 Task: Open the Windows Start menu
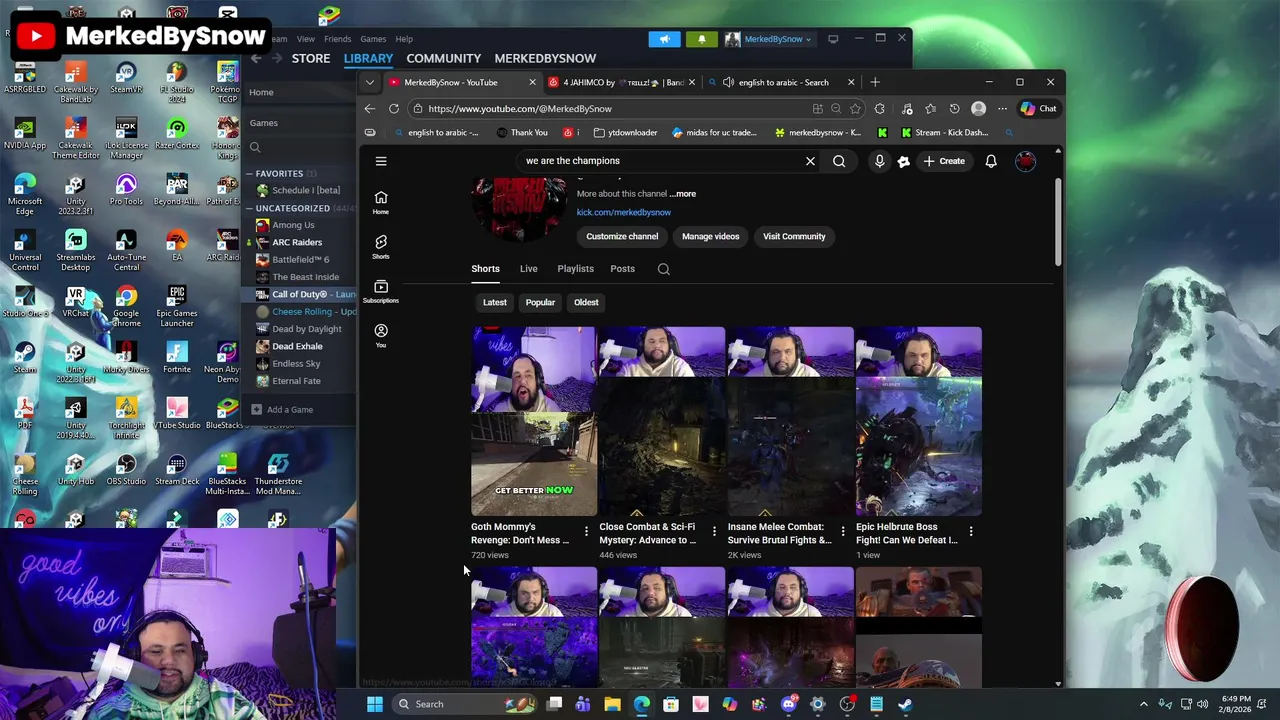pos(374,704)
